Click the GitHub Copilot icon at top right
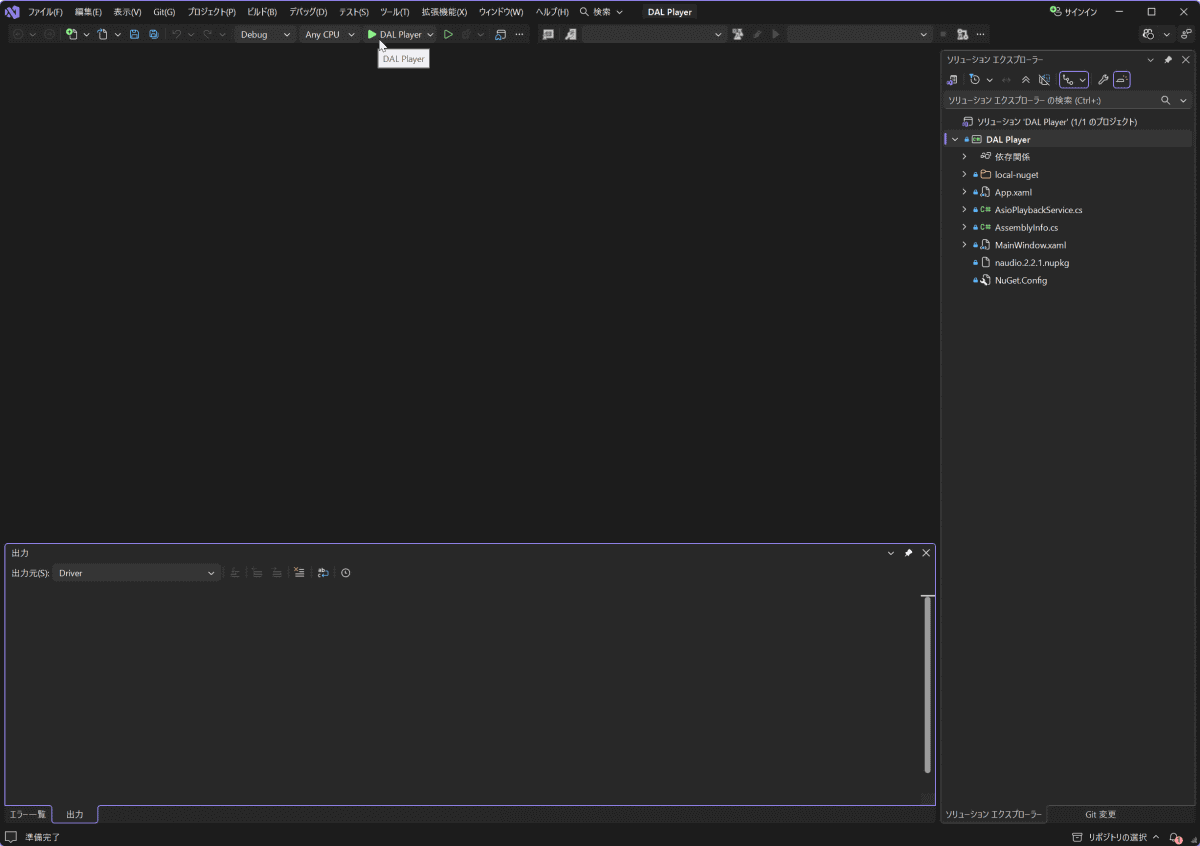 tap(1148, 34)
